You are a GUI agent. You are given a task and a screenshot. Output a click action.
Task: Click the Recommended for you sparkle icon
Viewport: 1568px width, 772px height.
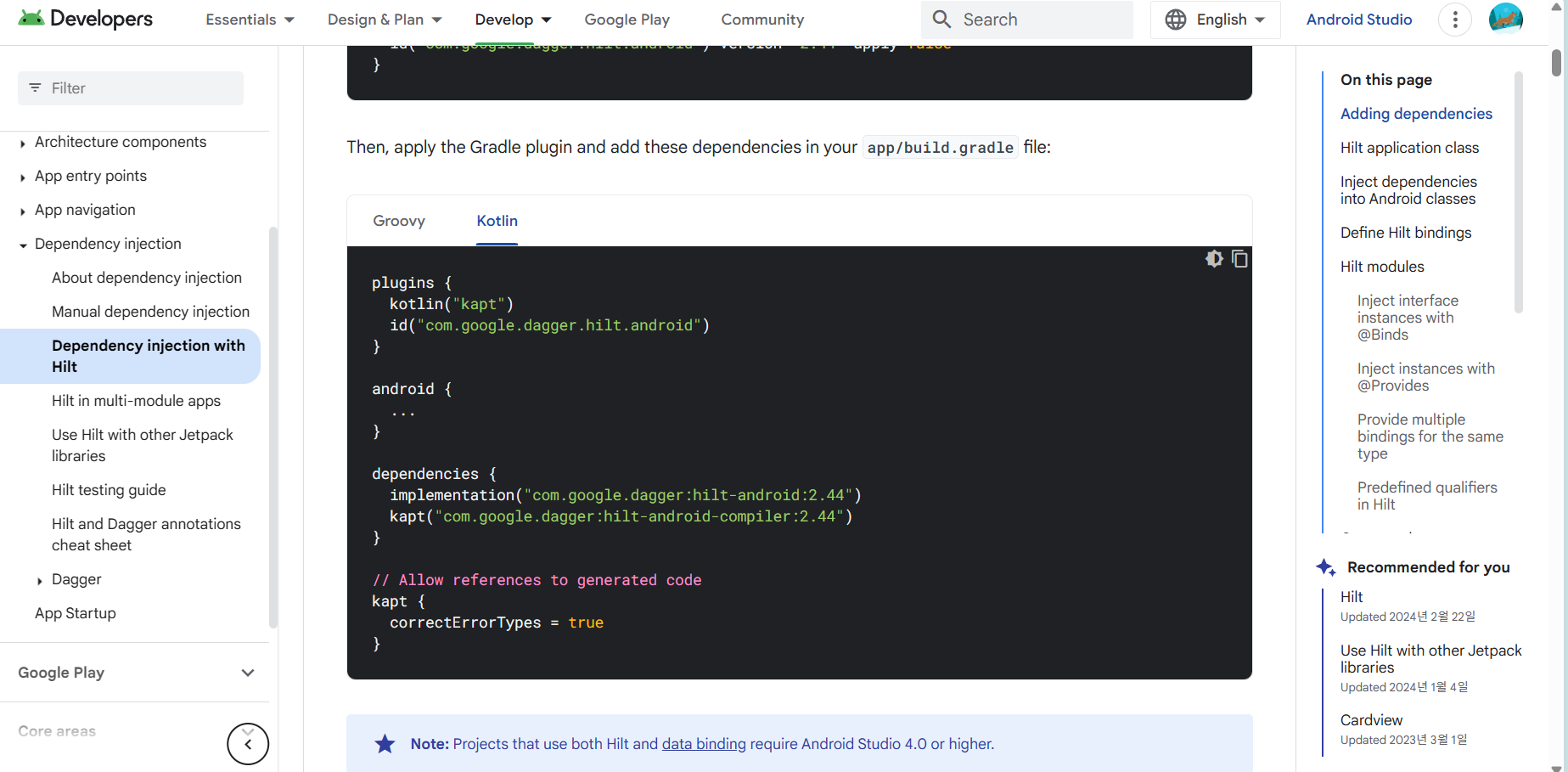pos(1326,567)
